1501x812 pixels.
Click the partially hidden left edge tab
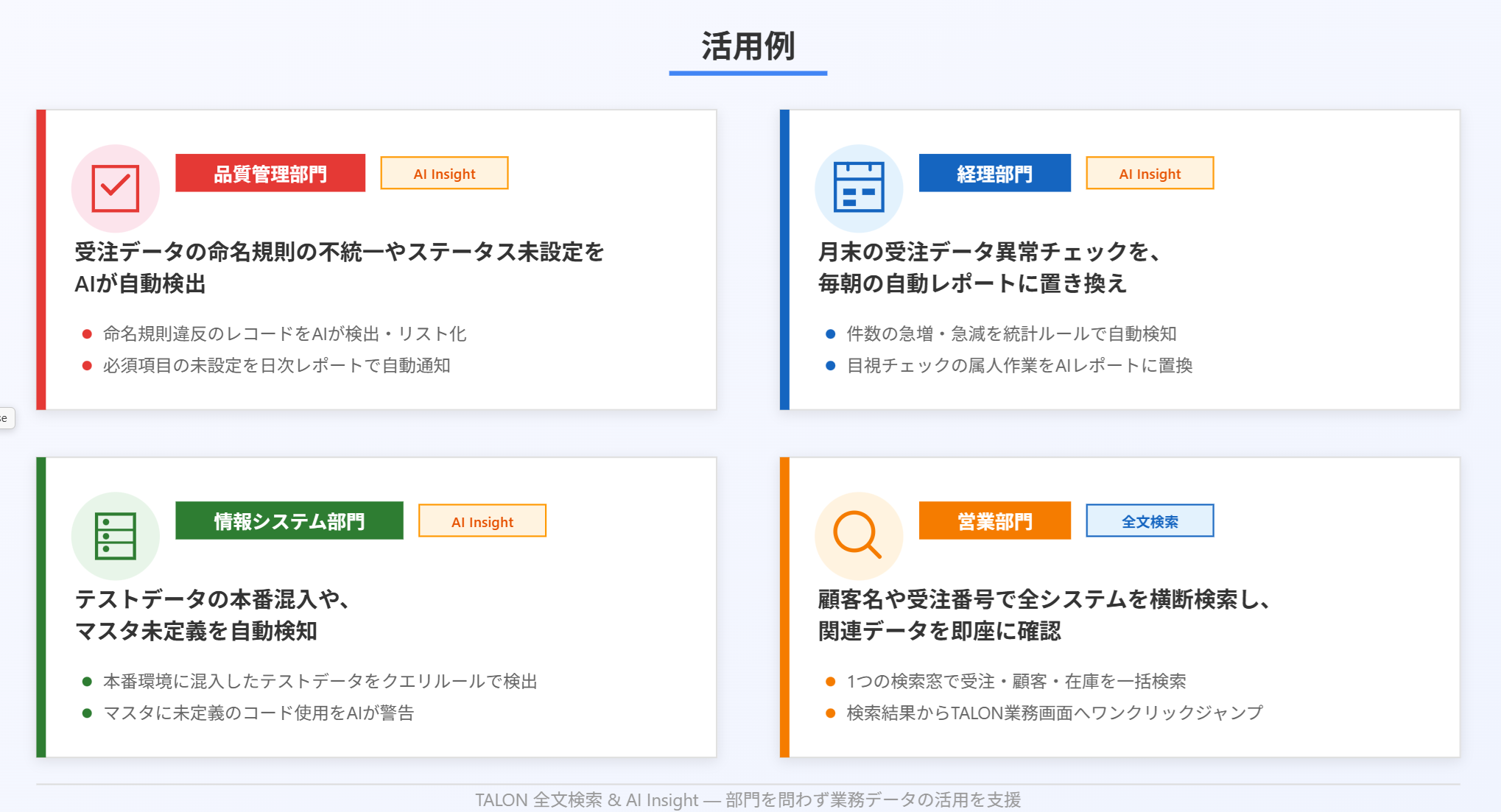(x=6, y=418)
